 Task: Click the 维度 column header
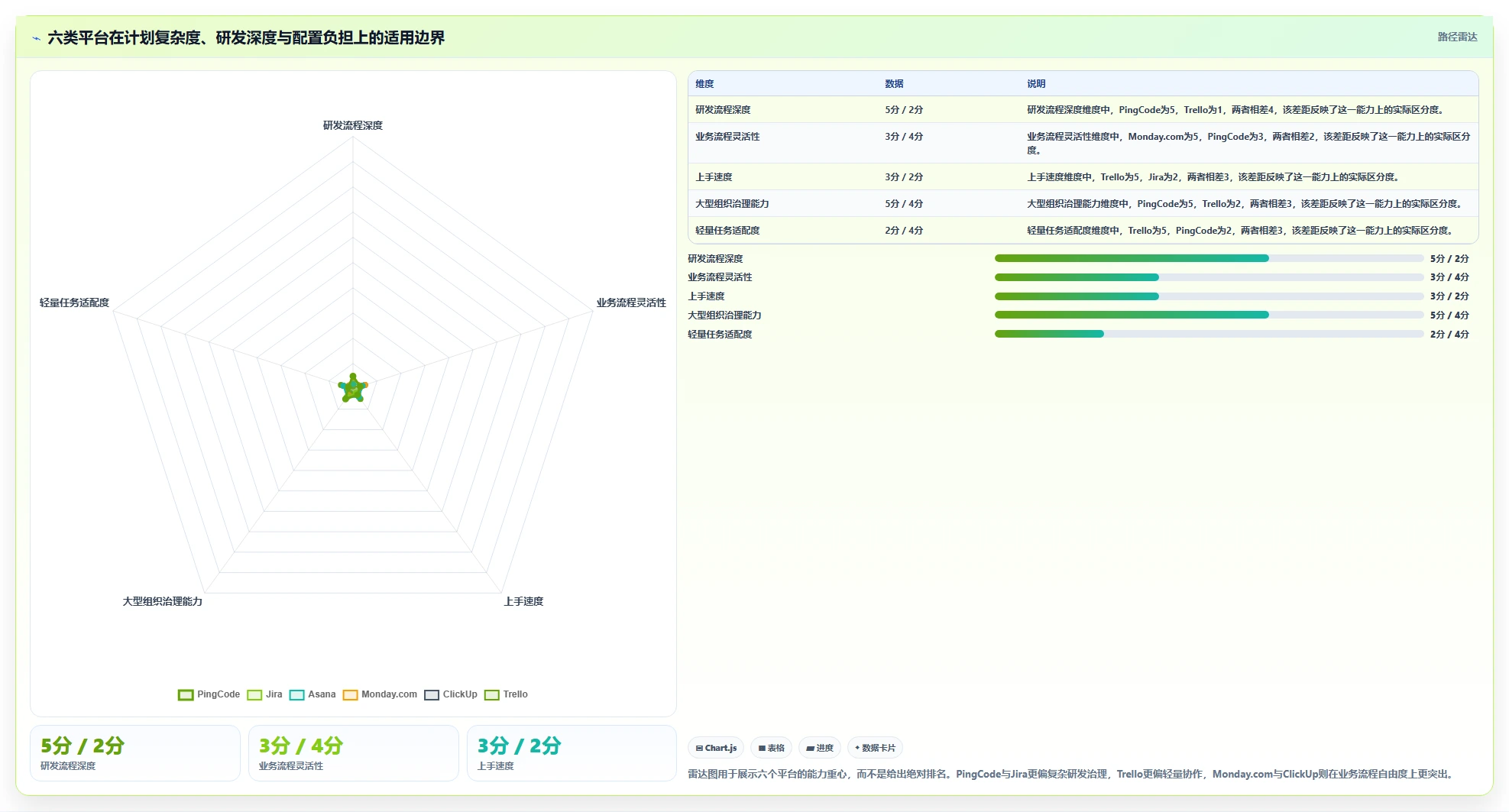click(704, 84)
